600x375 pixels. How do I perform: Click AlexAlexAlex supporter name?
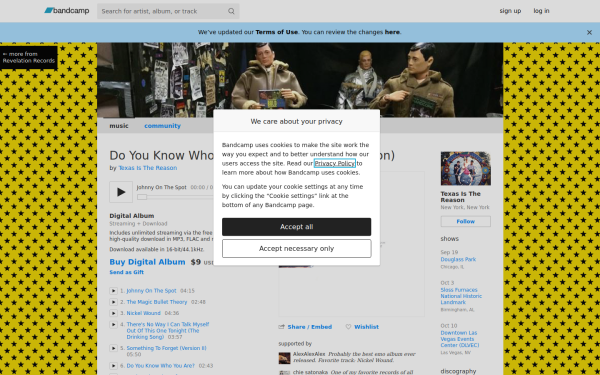pyautogui.click(x=309, y=354)
